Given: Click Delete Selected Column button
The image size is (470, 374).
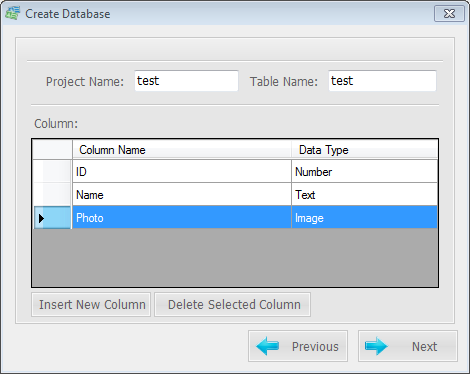Looking at the screenshot, I should coord(233,305).
